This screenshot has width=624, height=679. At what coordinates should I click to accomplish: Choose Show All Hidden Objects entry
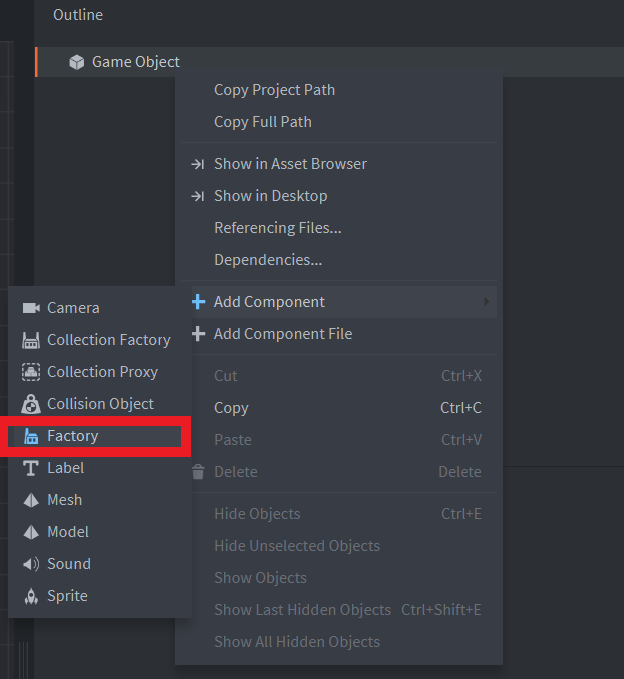click(x=339, y=642)
